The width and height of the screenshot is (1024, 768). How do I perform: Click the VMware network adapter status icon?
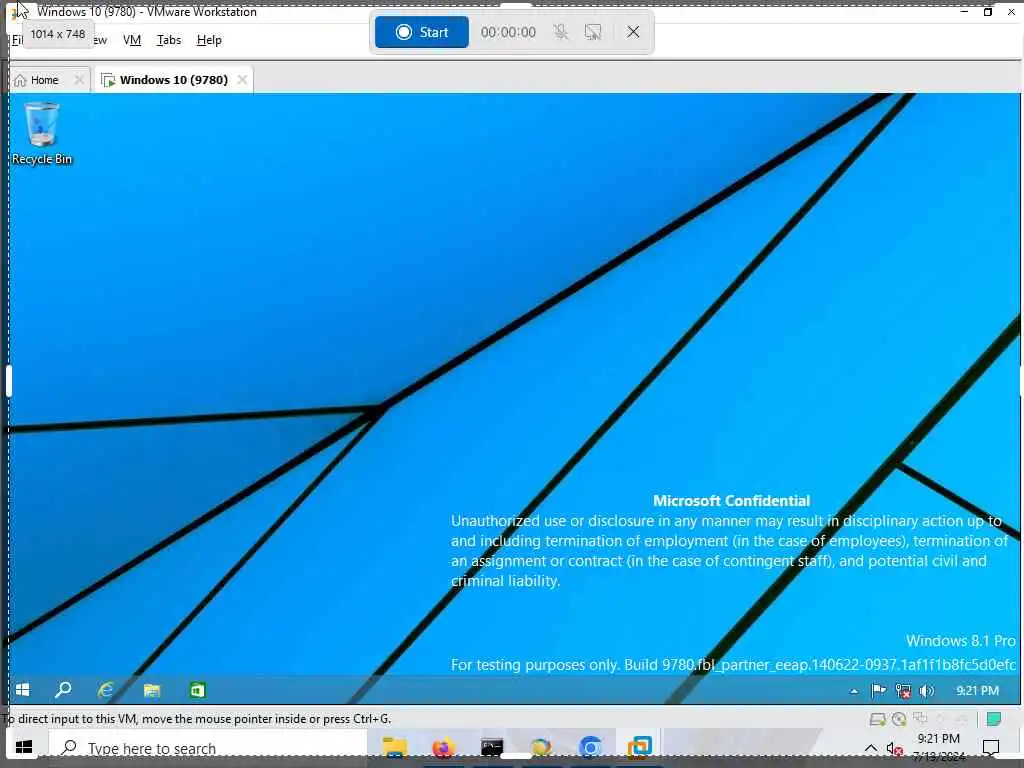tap(920, 718)
